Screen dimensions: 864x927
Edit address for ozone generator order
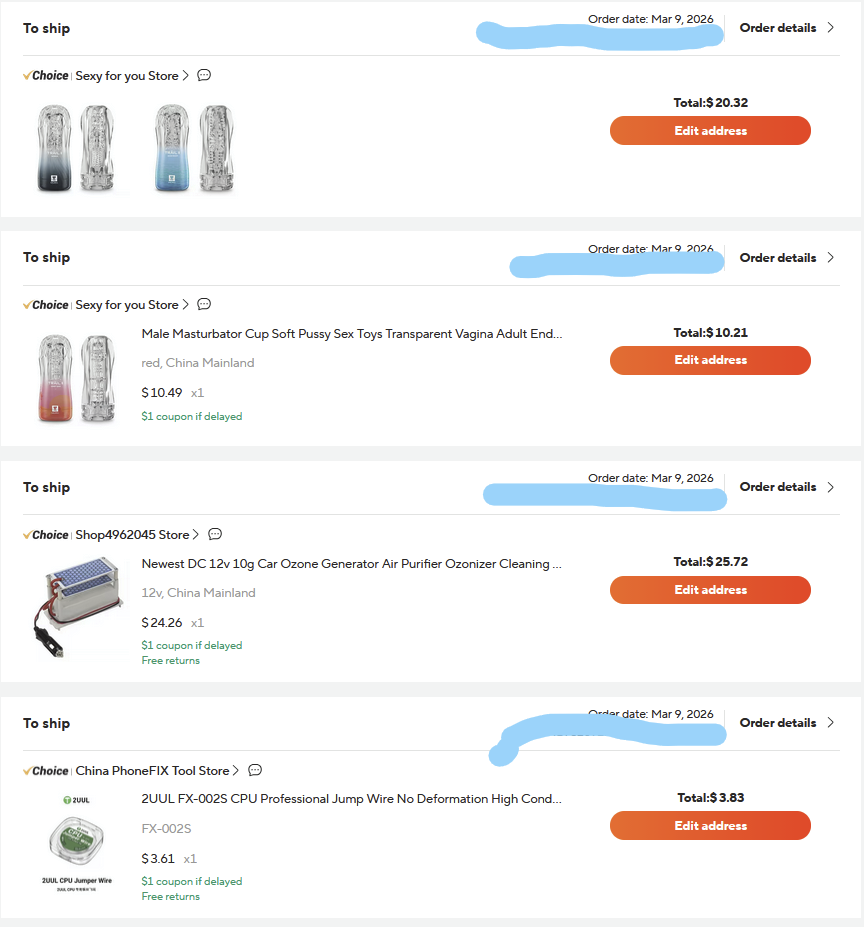click(710, 590)
